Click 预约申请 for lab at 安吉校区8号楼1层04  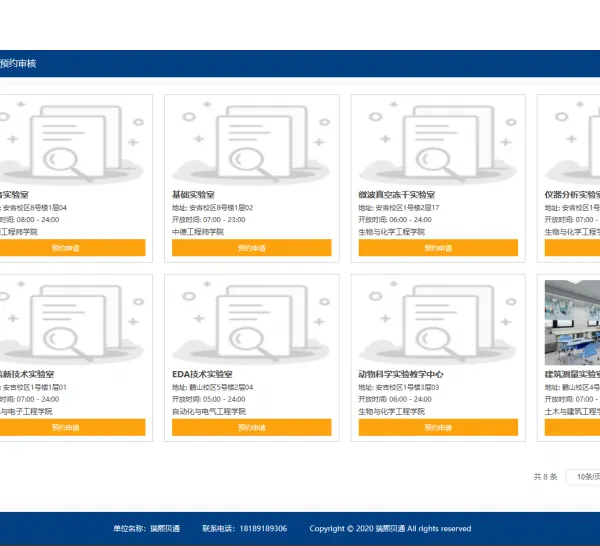(x=72, y=248)
